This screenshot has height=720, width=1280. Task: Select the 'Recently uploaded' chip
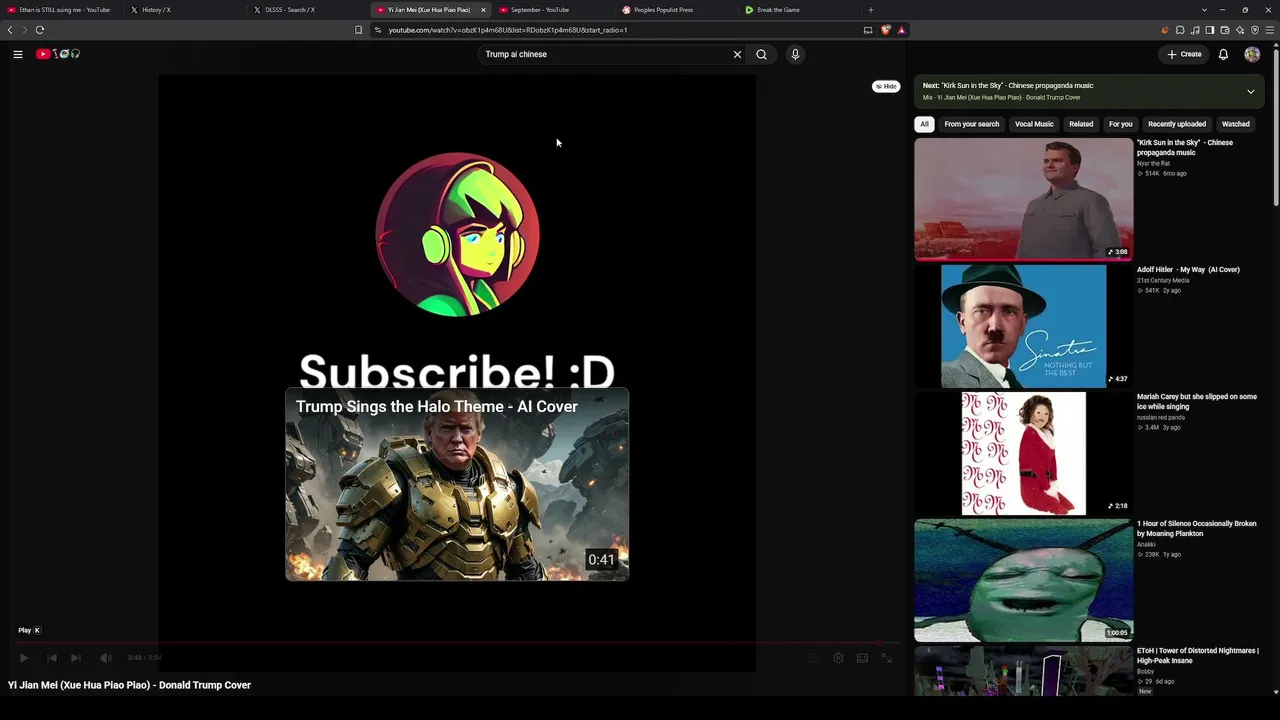tap(1177, 124)
